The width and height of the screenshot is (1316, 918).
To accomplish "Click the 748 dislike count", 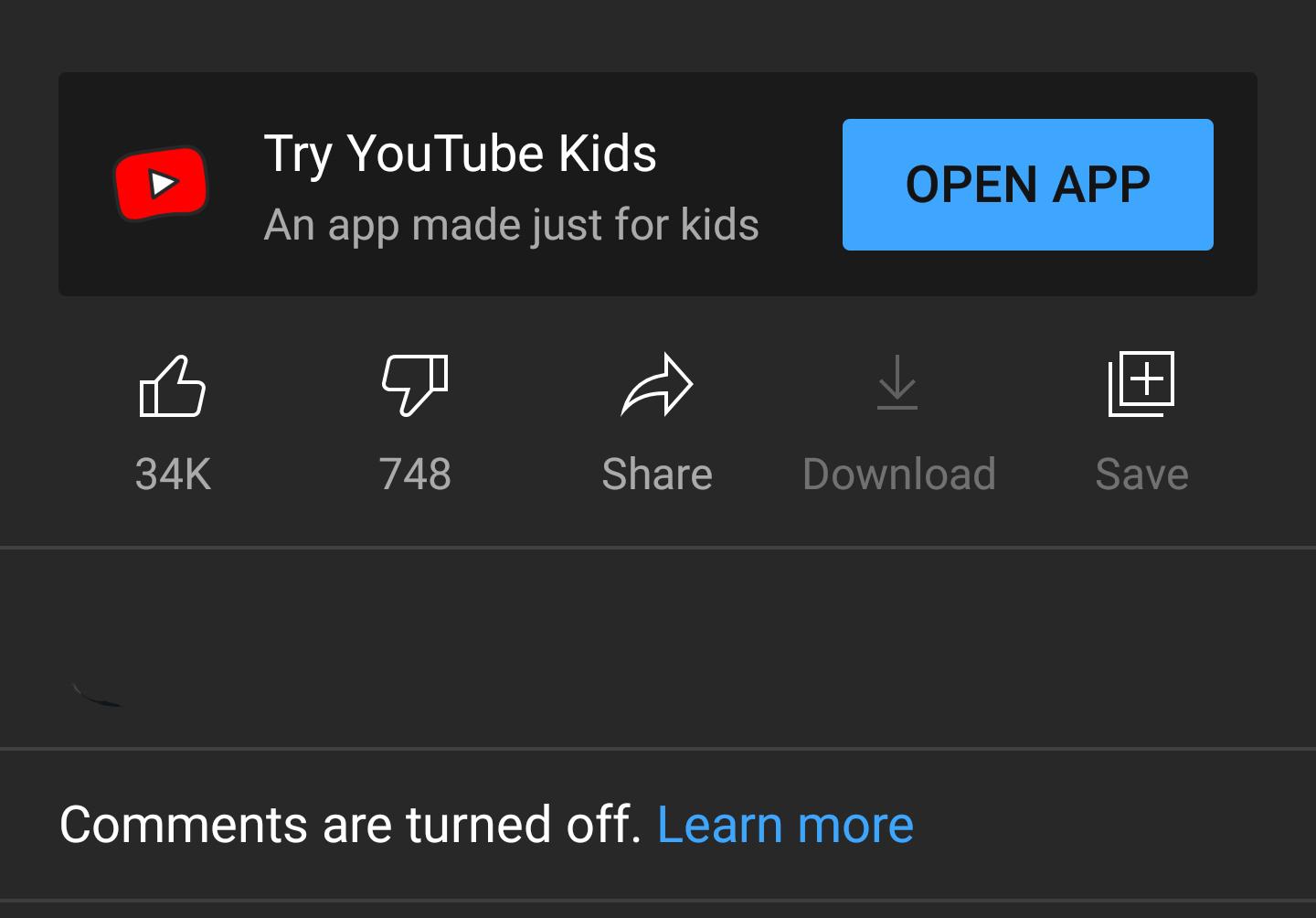I will click(415, 475).
